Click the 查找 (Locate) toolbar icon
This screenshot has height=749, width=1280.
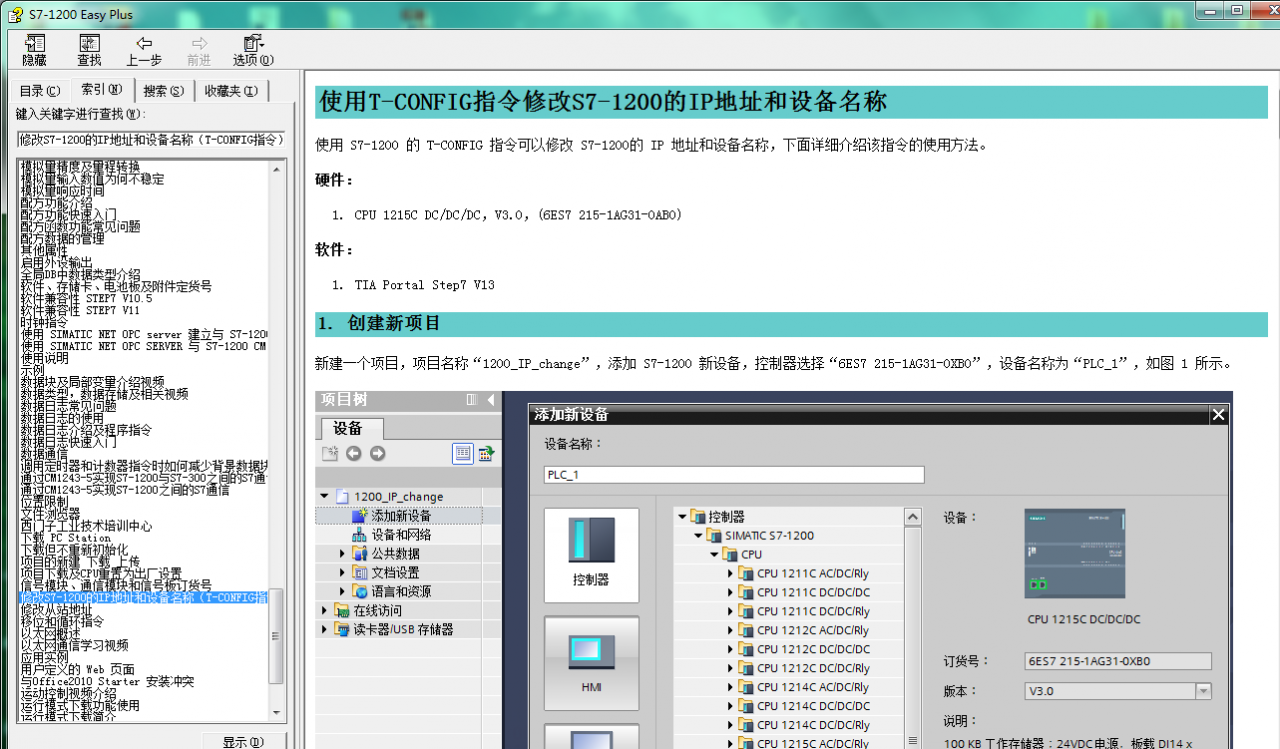(x=90, y=43)
